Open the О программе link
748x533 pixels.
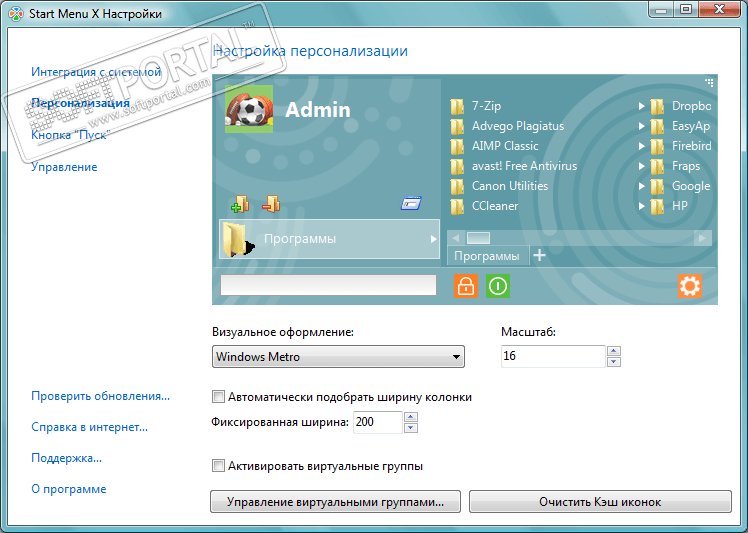tap(69, 489)
